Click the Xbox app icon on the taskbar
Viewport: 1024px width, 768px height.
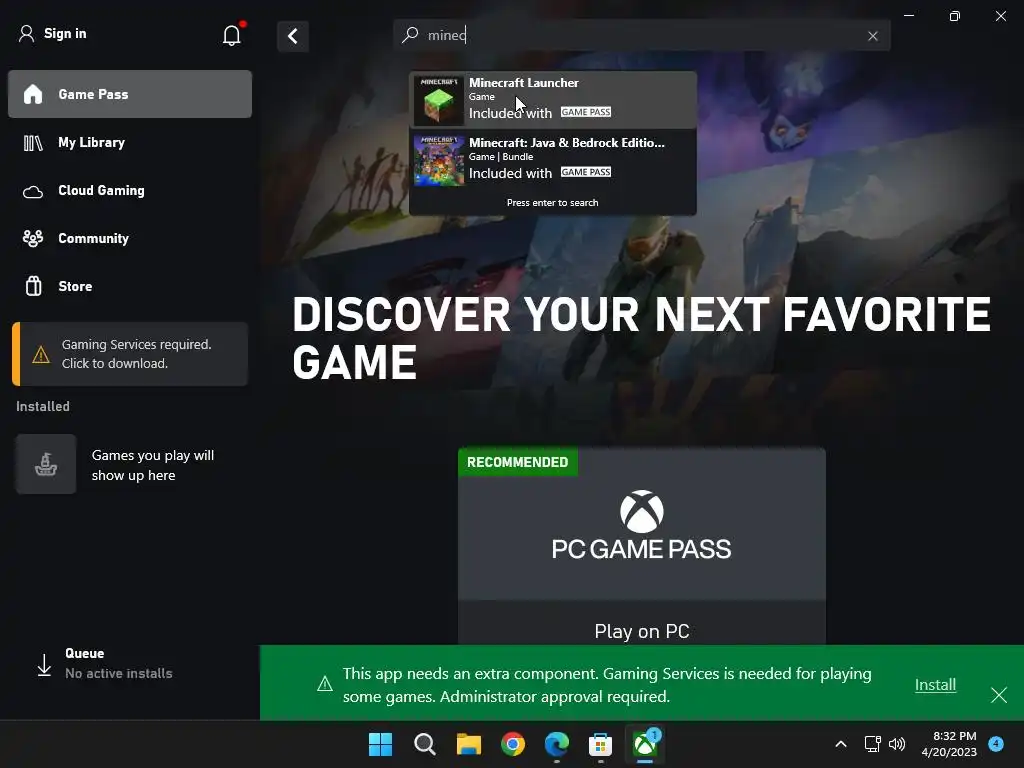(x=645, y=744)
